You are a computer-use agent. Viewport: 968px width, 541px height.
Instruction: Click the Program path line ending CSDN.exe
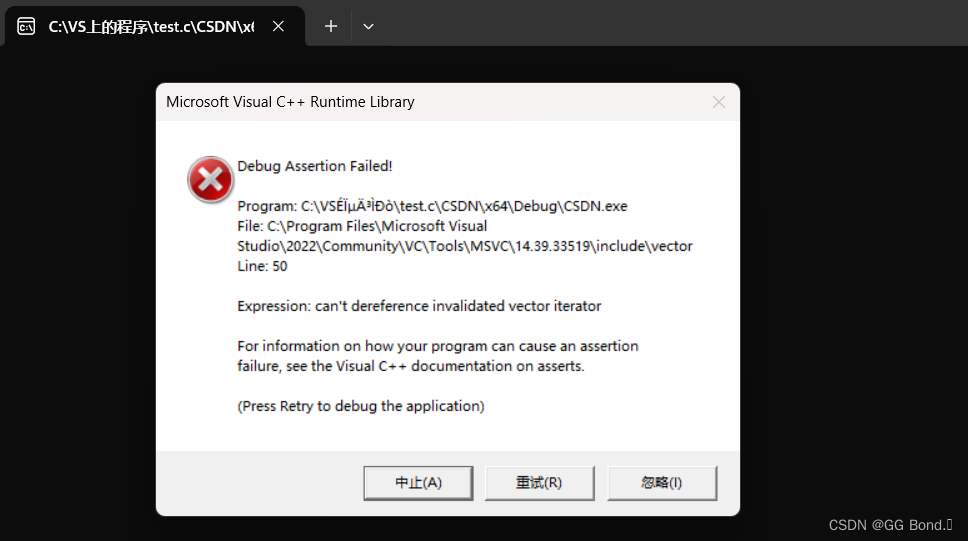[432, 206]
